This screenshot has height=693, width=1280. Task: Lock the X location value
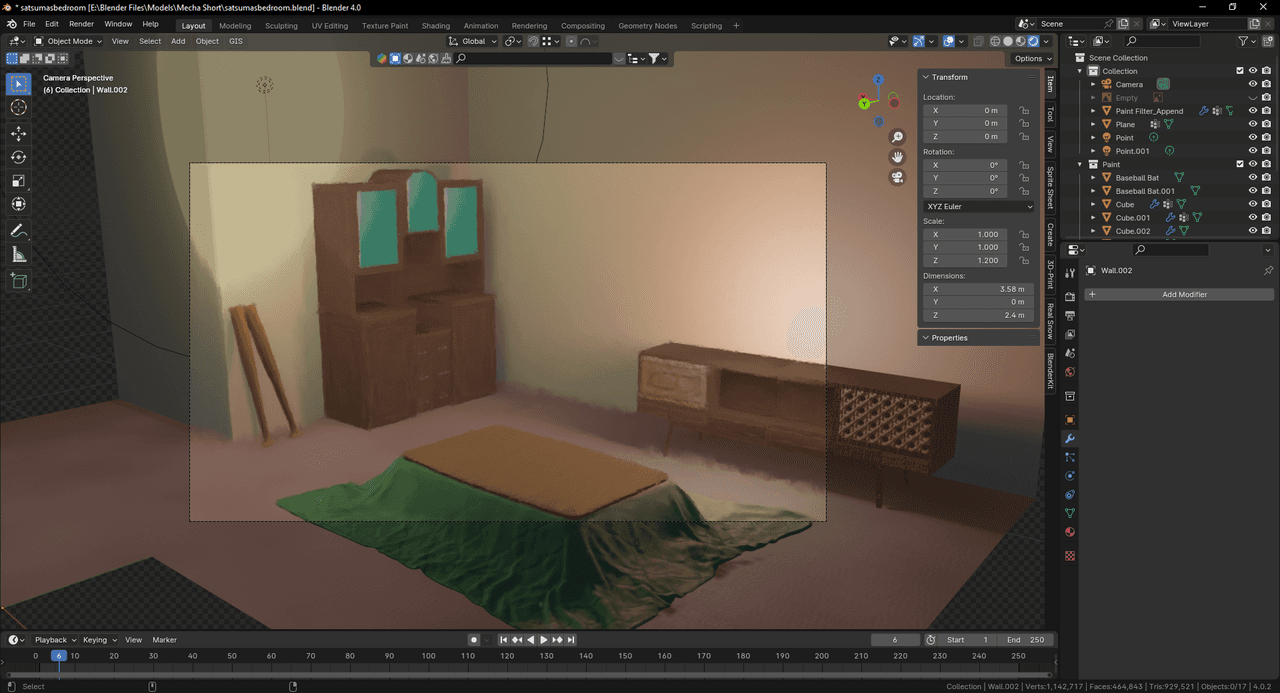click(x=1024, y=110)
